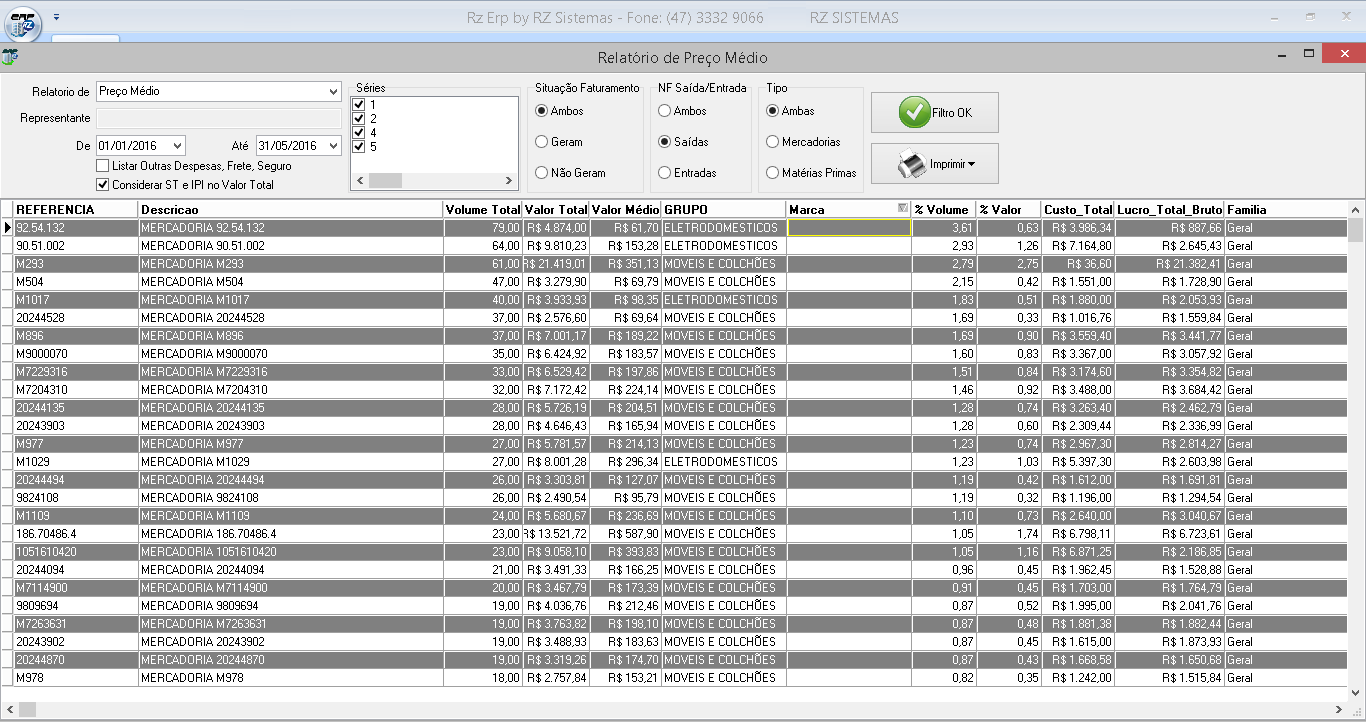Viewport: 1366px width, 722px height.
Task: Enable Listar Outras Despesas, Frete, Seguro checkbox
Action: coord(103,166)
